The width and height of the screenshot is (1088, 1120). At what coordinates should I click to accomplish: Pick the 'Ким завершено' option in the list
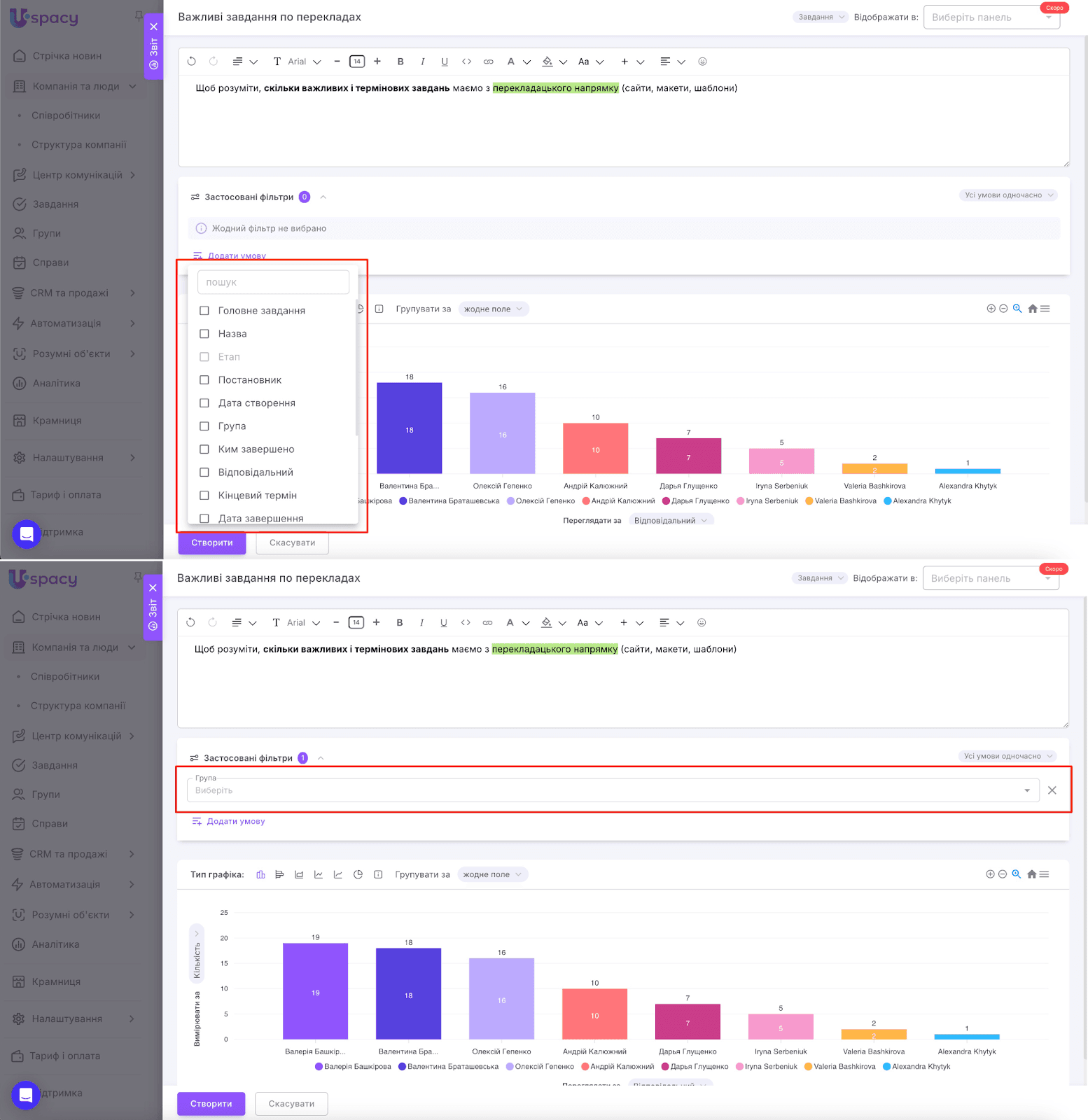(x=256, y=449)
